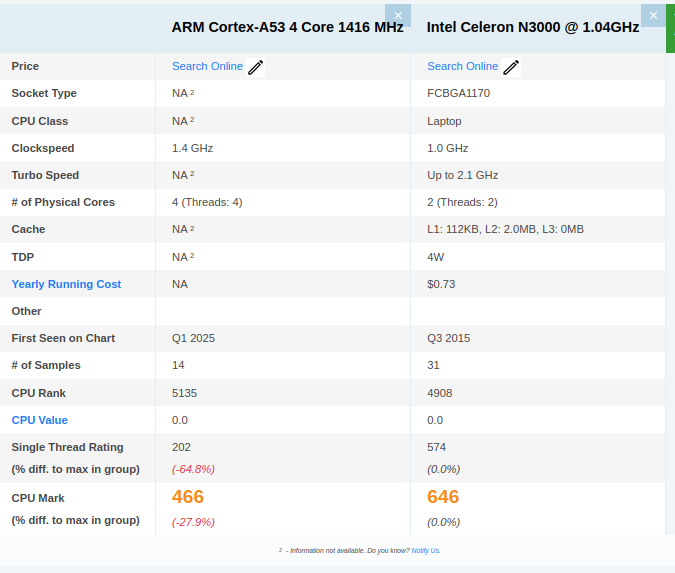This screenshot has height=573, width=675.
Task: Click the ARM Cortex-A53 4 Core heading
Action: click(287, 27)
